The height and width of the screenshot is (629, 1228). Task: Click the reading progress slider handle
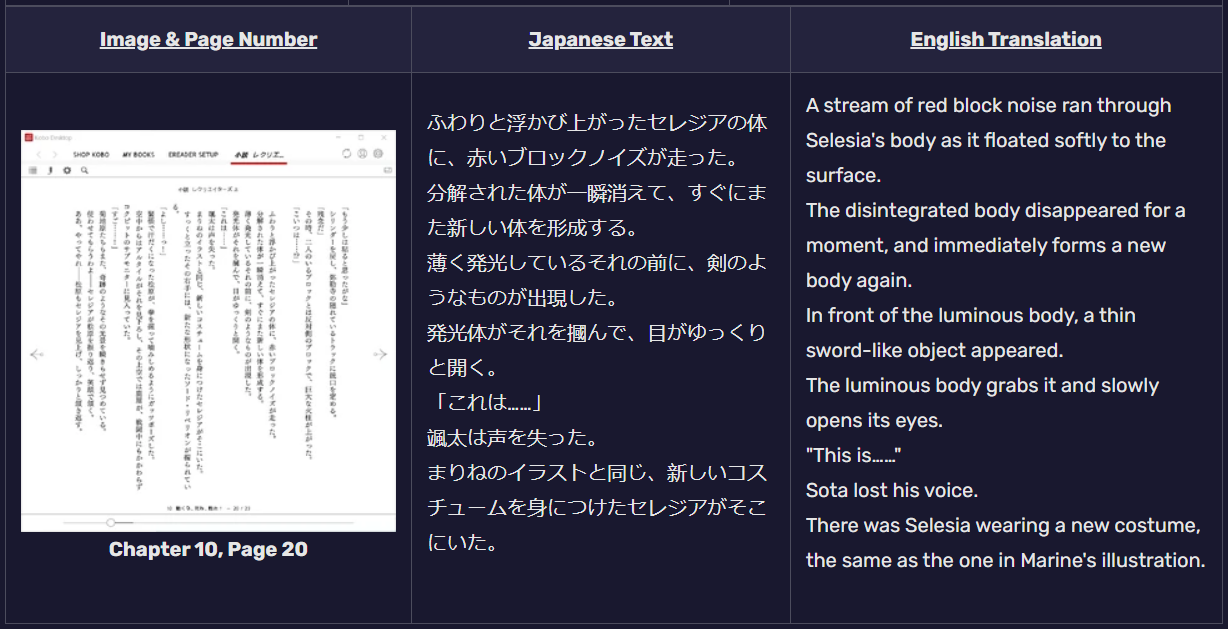tap(110, 522)
